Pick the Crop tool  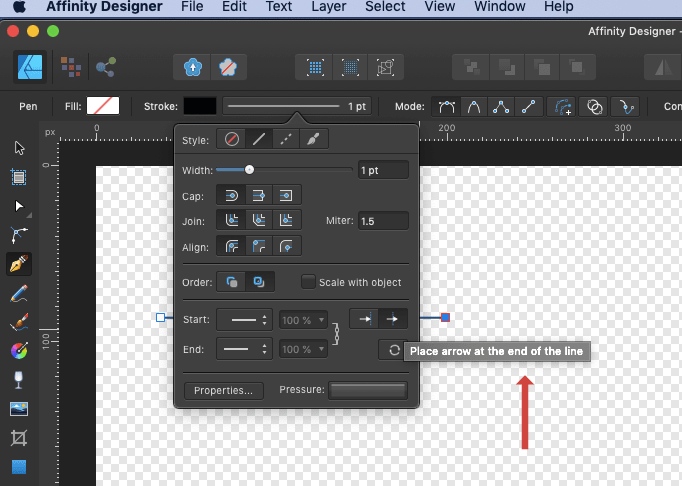point(19,438)
